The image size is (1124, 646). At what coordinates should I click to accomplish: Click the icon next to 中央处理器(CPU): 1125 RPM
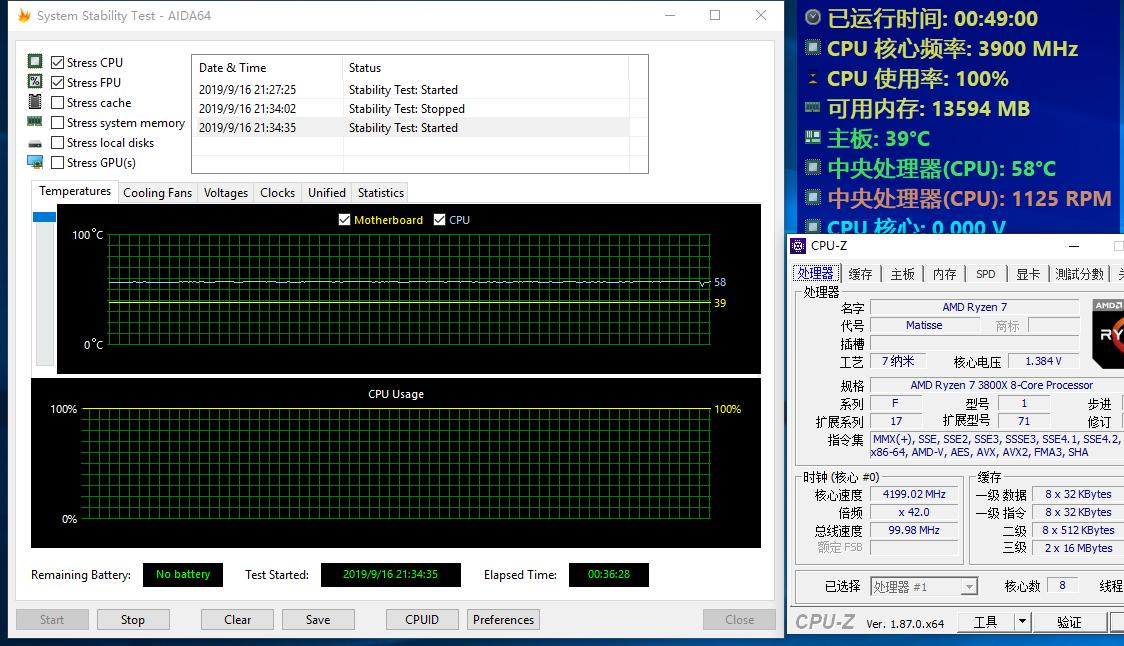tap(813, 197)
